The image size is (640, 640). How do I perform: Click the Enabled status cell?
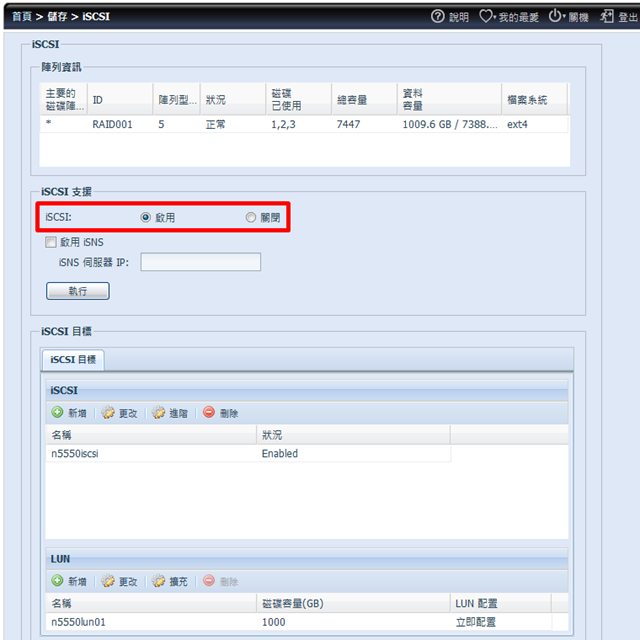280,453
